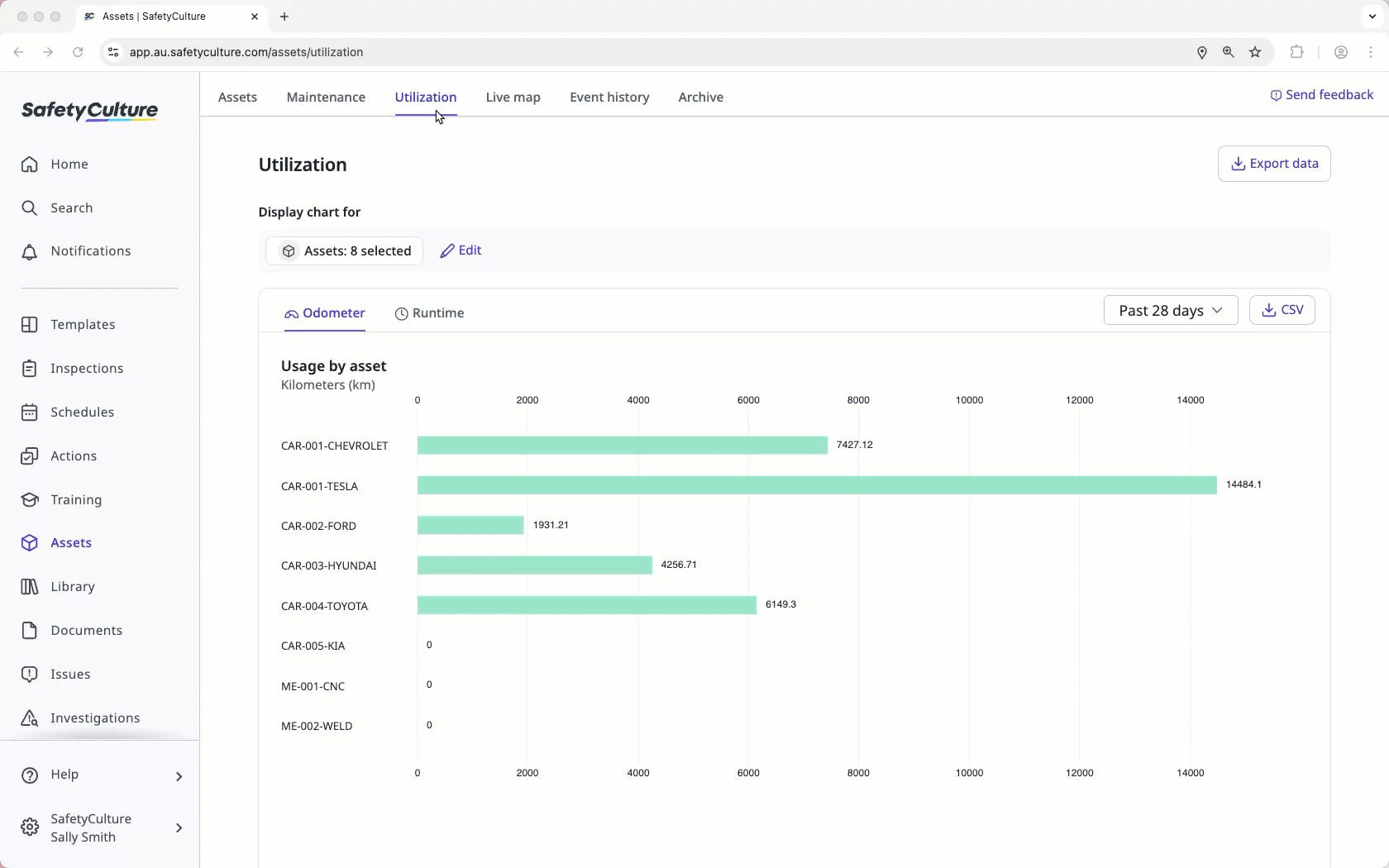Download the CSV file
Image resolution: width=1389 pixels, height=868 pixels.
tap(1282, 310)
